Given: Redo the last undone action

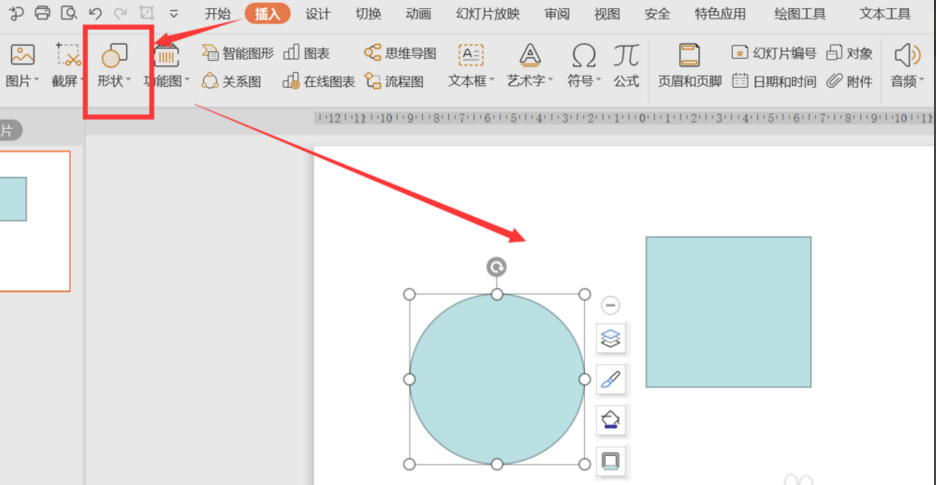Looking at the screenshot, I should 119,13.
